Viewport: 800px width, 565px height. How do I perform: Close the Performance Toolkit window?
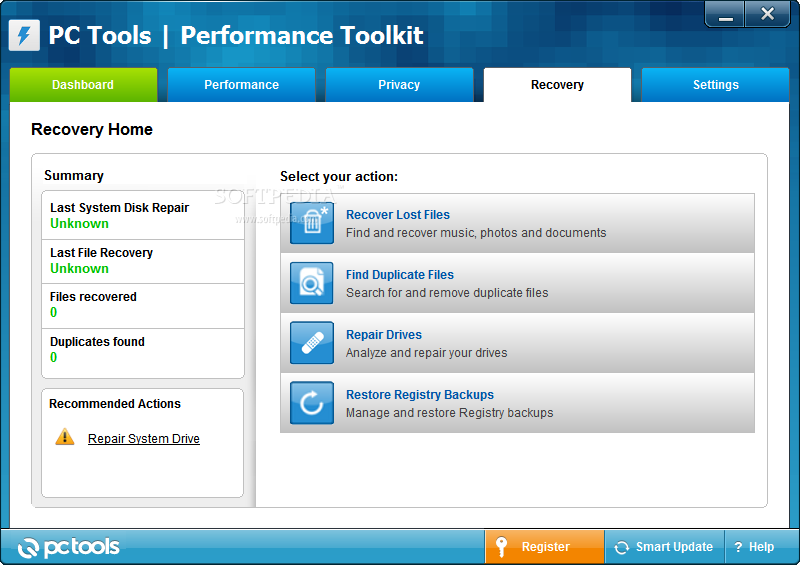[767, 14]
